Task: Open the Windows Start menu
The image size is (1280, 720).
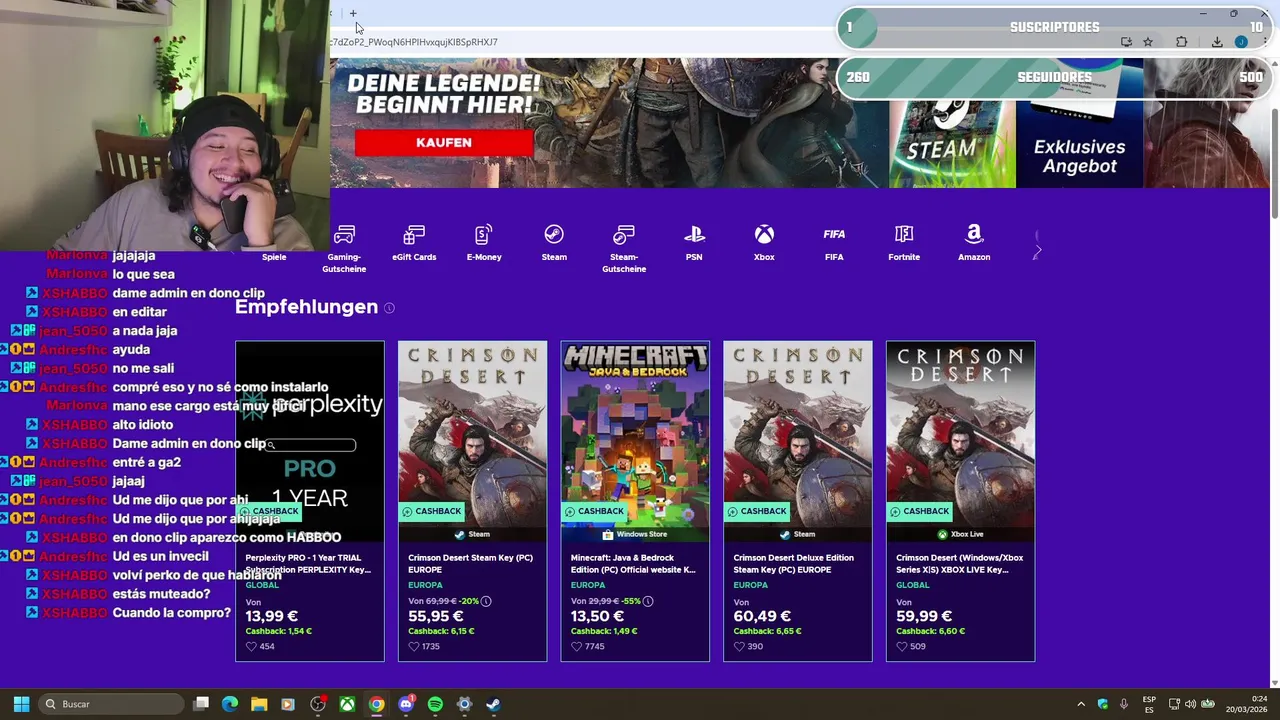Action: [21, 704]
